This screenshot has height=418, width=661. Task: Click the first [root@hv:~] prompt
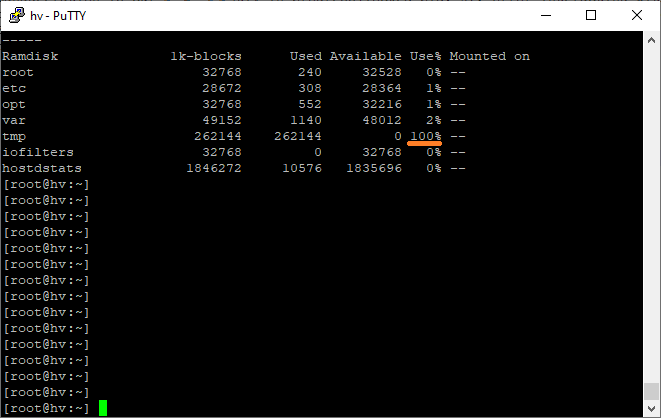(46, 184)
